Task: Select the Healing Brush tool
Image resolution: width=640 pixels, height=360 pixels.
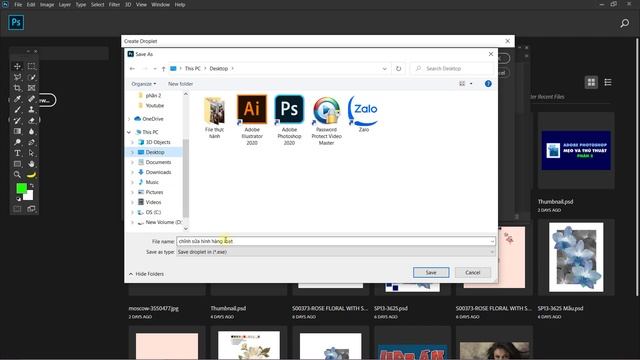Action: (x=31, y=99)
